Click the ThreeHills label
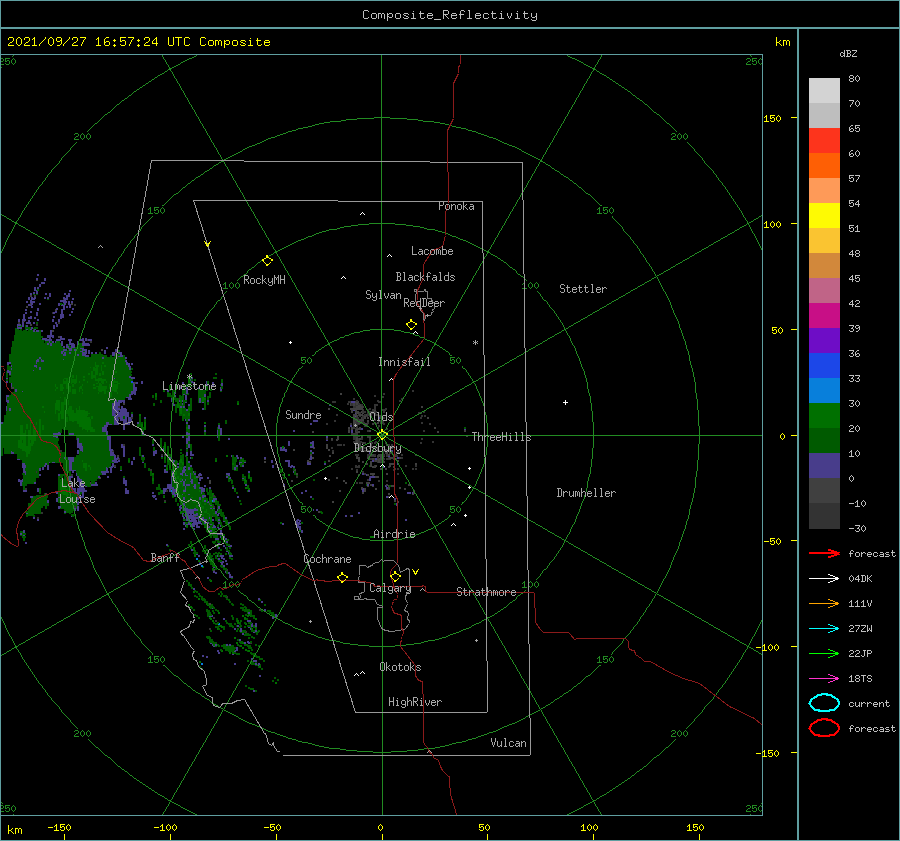Viewport: 900px width, 841px height. coord(502,437)
